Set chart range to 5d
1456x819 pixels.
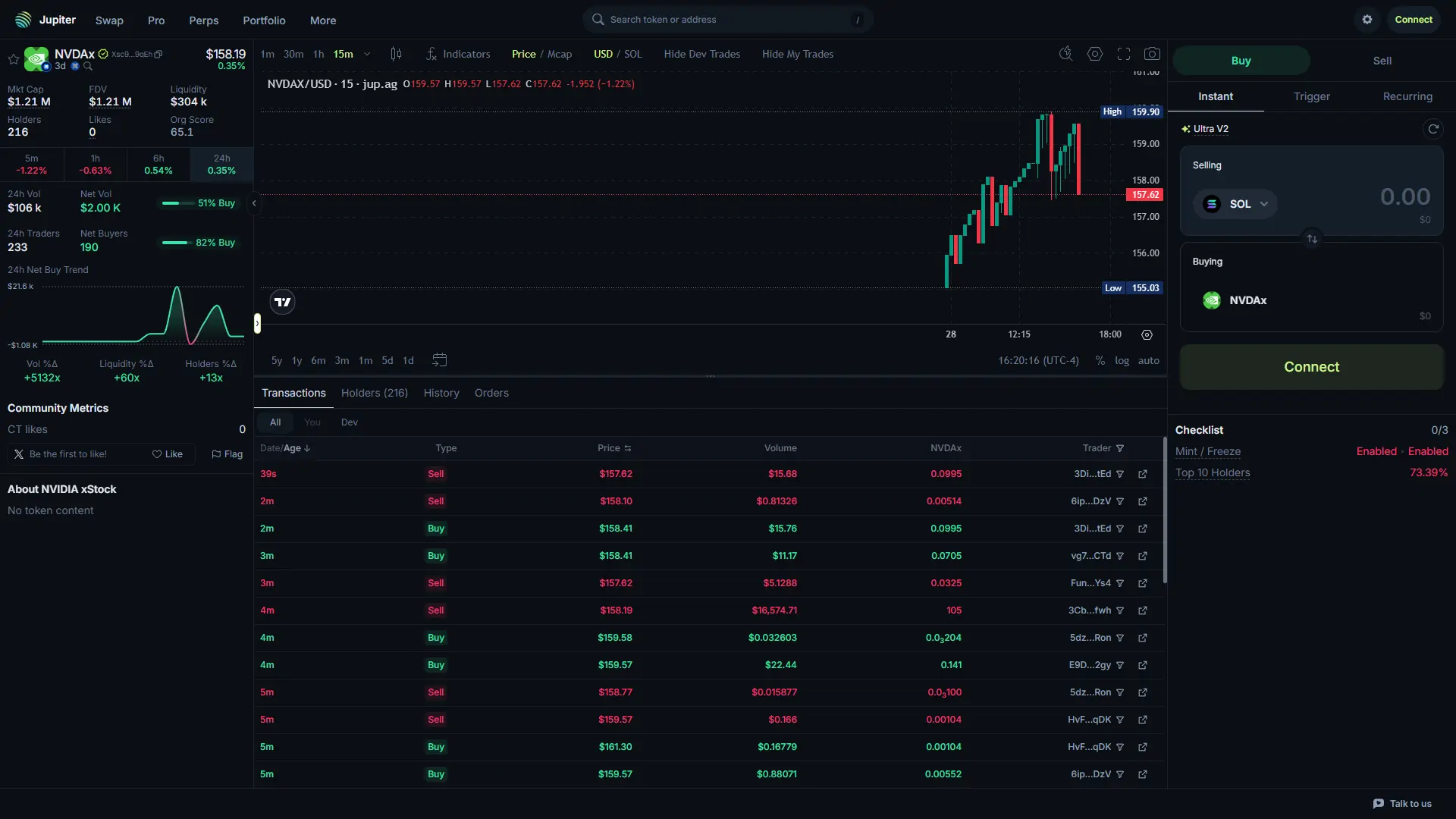point(388,360)
